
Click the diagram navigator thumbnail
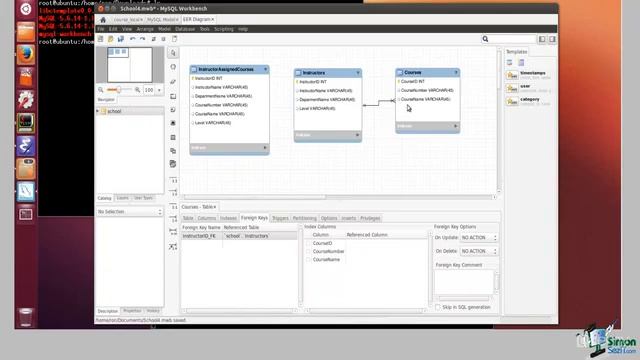point(130,65)
